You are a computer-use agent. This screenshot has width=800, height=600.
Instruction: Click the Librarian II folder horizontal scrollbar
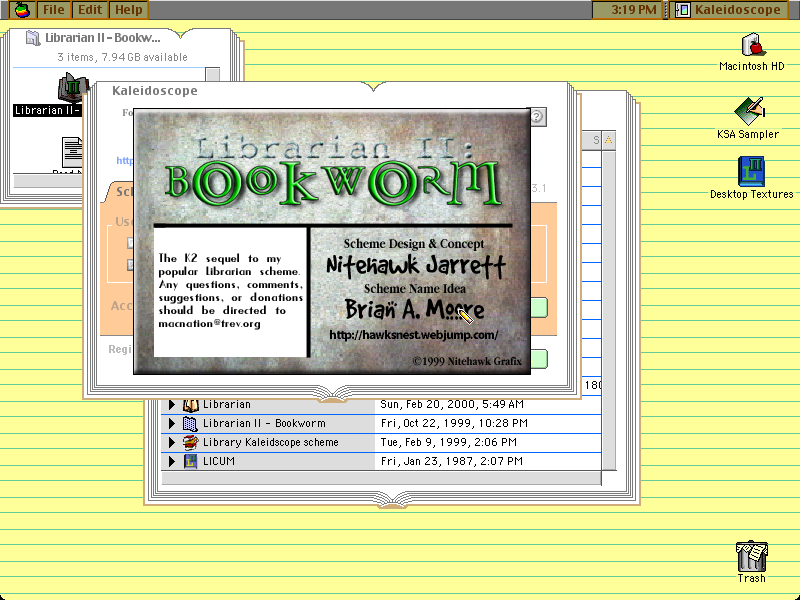click(x=48, y=181)
